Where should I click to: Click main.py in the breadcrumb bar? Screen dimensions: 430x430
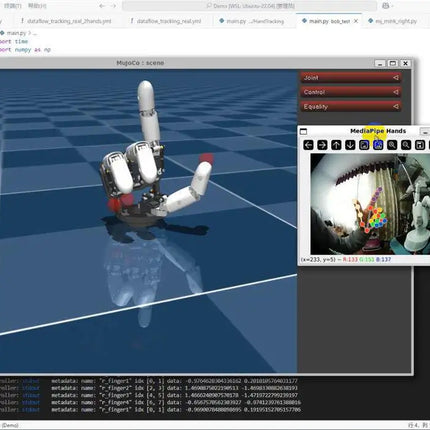coord(16,33)
